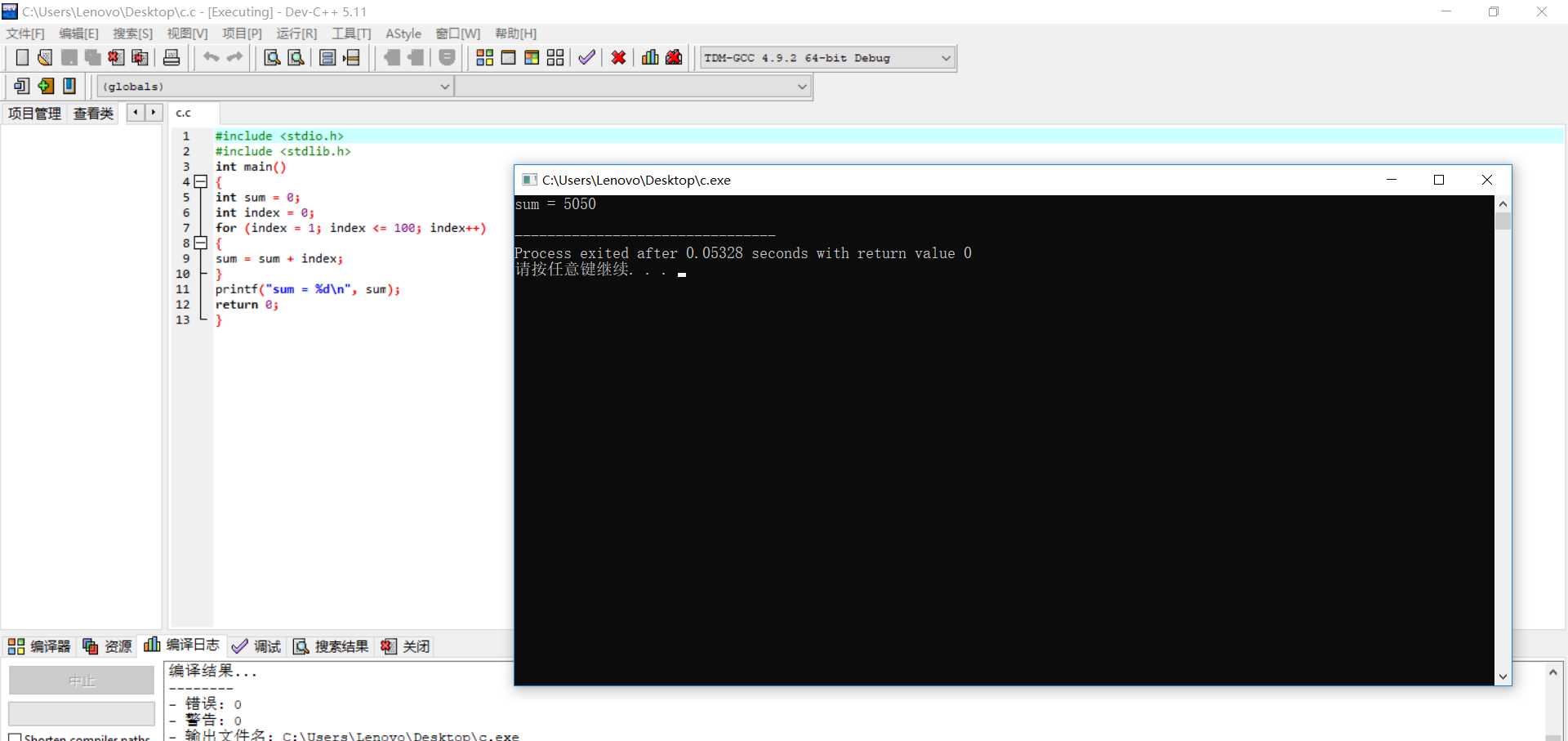Viewport: 1568px width, 741px height.
Task: Click the Compile and Run toolbar icon
Action: (x=532, y=57)
